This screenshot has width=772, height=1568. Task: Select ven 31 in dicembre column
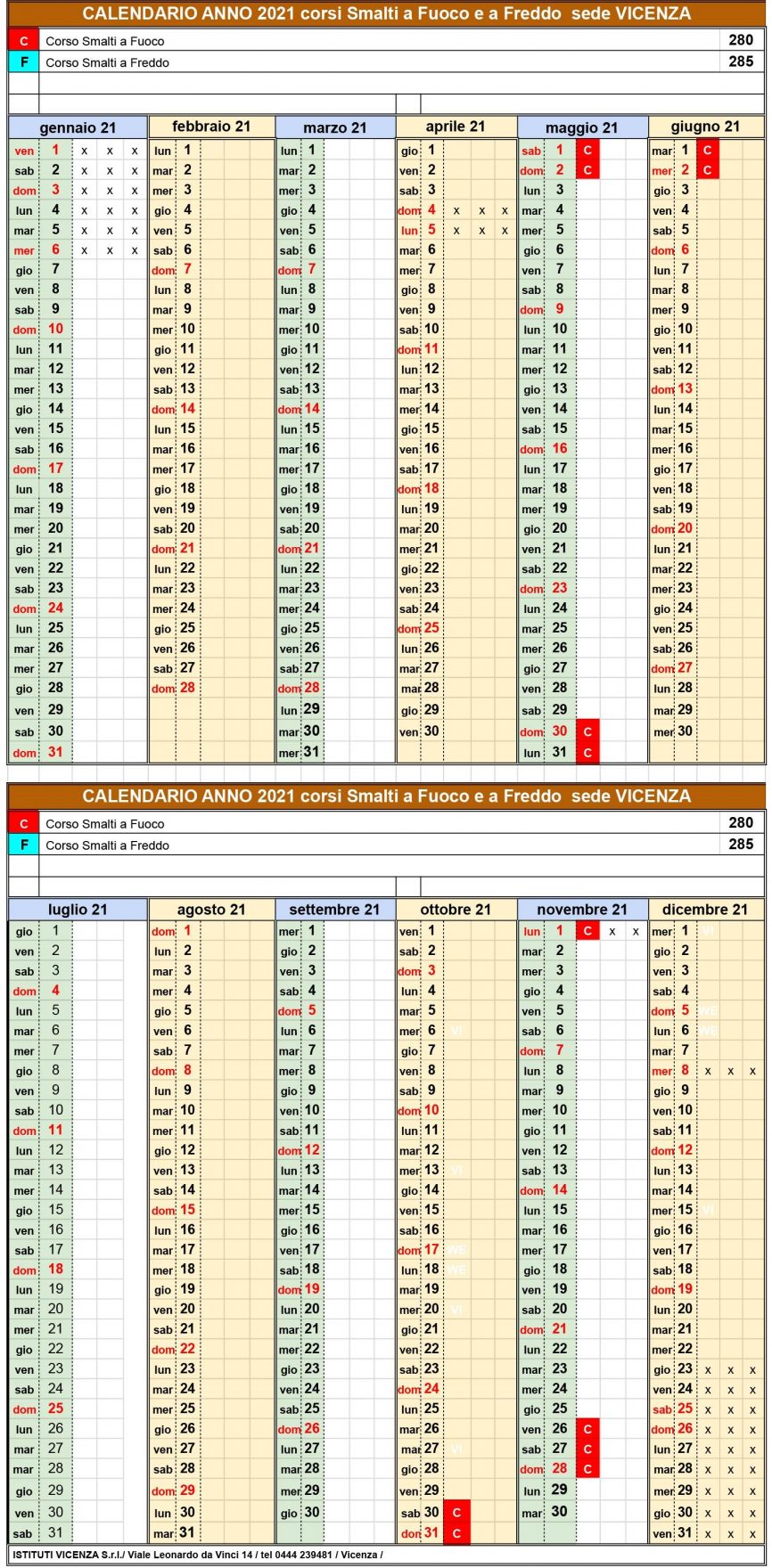pyautogui.click(x=673, y=1532)
